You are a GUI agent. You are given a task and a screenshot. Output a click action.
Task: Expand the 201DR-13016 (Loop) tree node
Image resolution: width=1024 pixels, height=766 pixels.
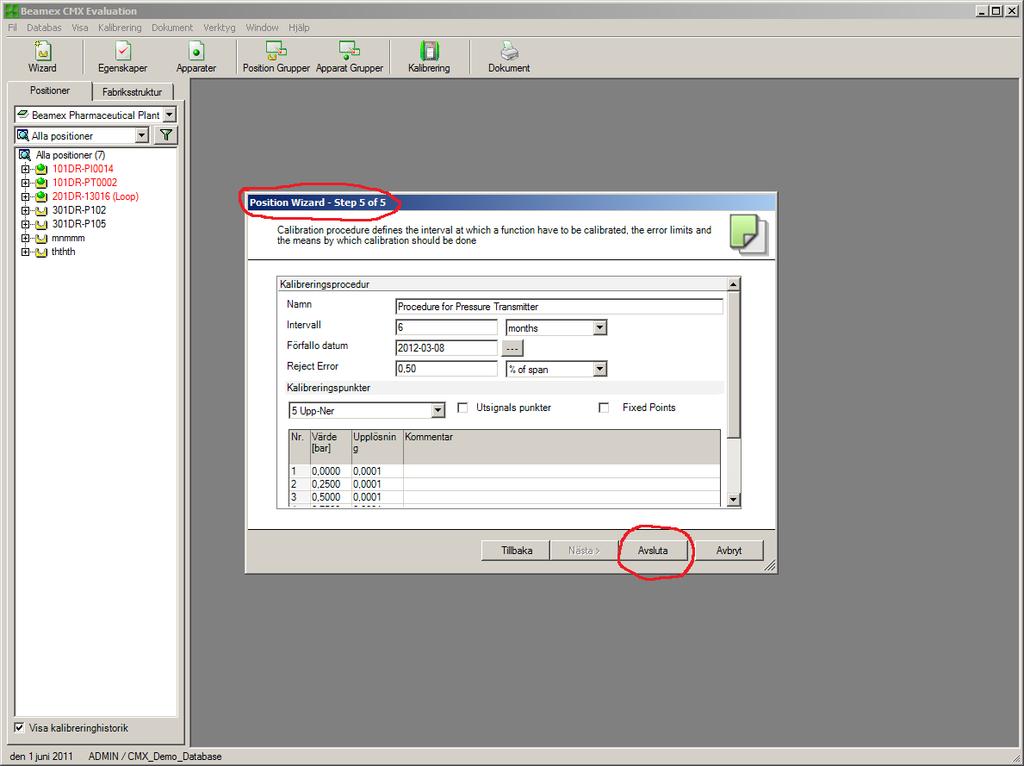pyautogui.click(x=25, y=196)
